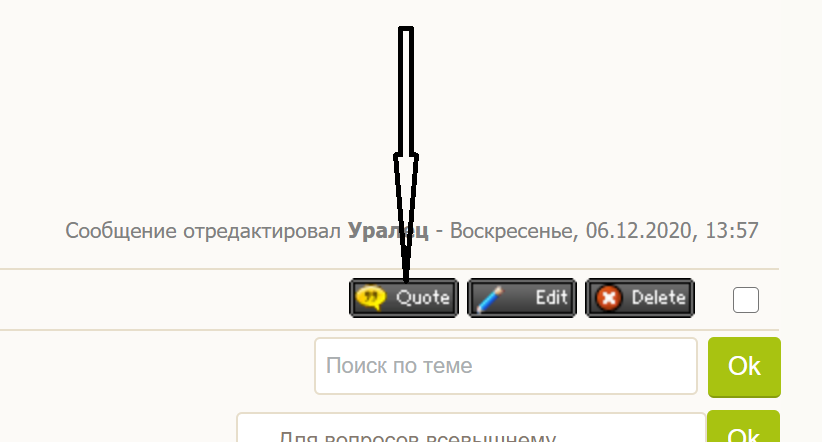Click the word "Quote" on the dark button

pos(423,298)
